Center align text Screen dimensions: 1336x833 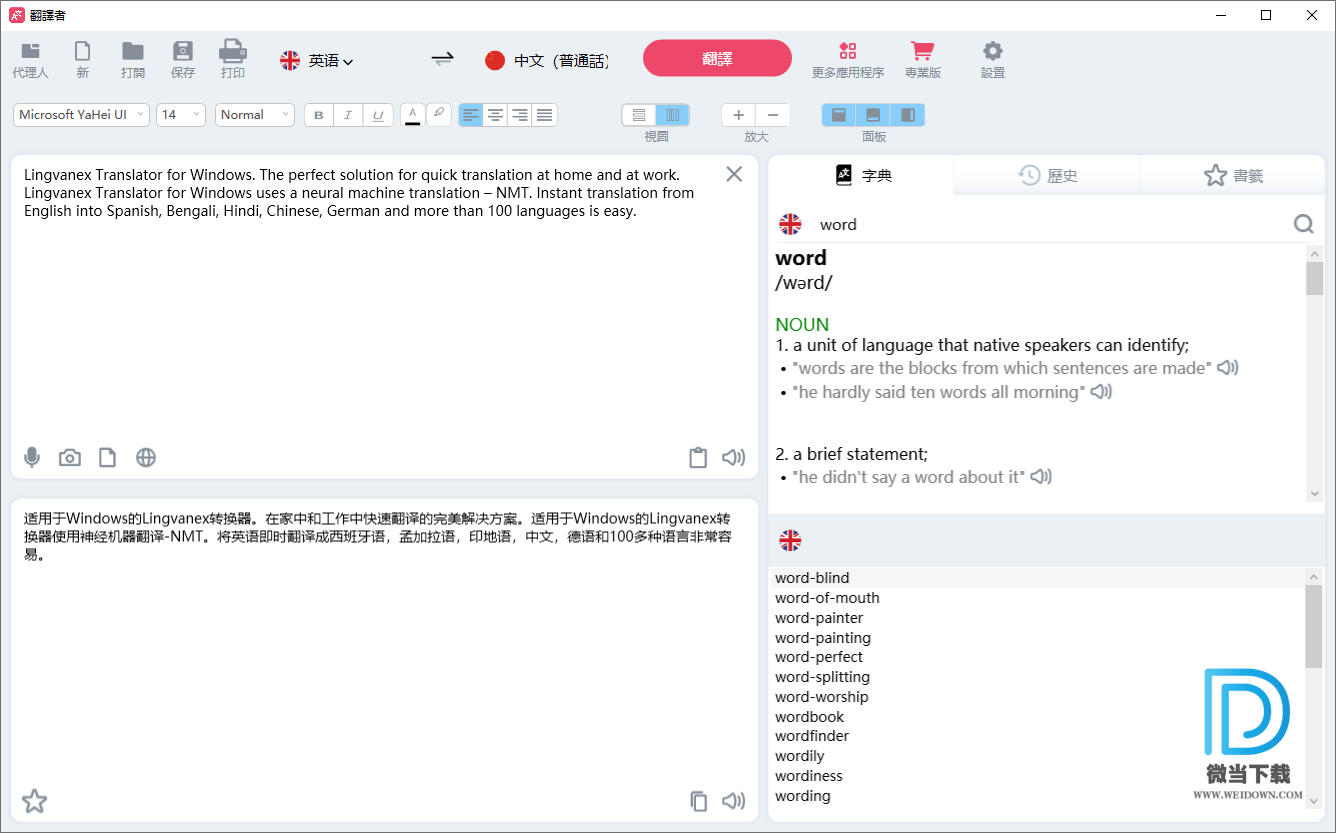(495, 115)
